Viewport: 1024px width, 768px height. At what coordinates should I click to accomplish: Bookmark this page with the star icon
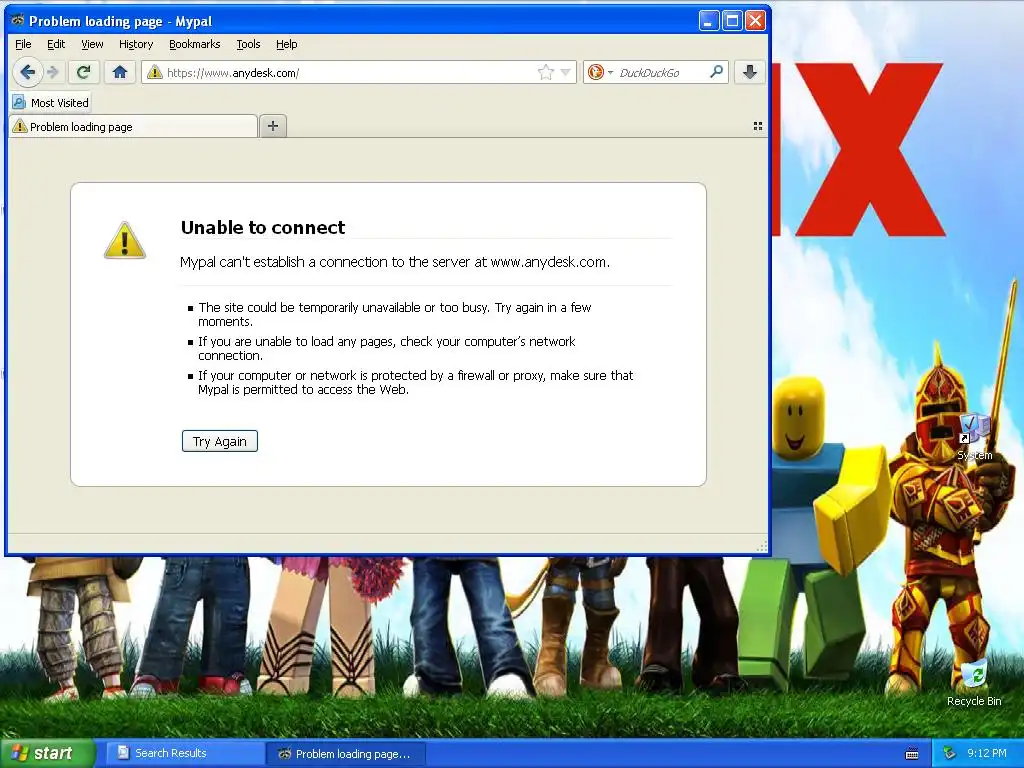(x=545, y=72)
